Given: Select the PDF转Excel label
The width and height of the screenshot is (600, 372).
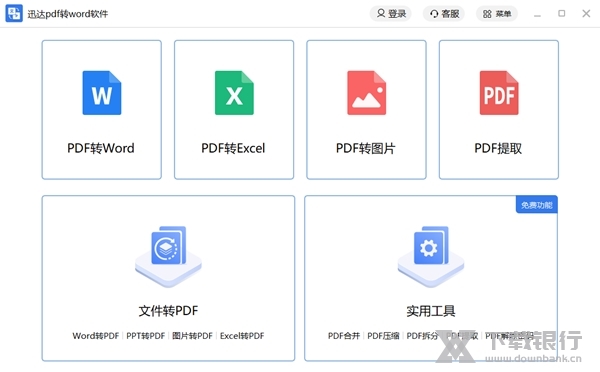Looking at the screenshot, I should point(233,148).
